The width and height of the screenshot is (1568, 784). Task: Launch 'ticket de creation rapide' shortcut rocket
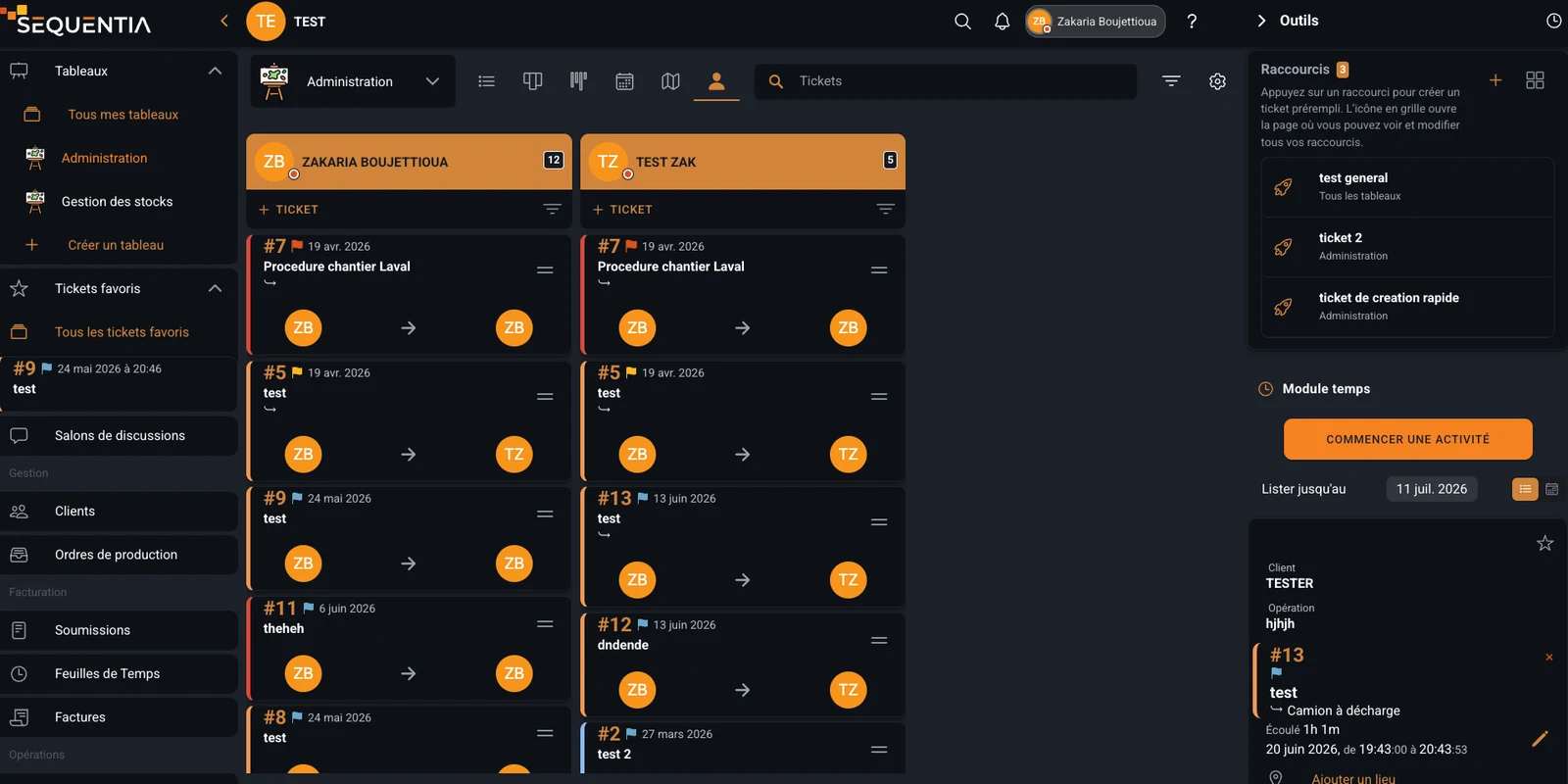tap(1283, 307)
